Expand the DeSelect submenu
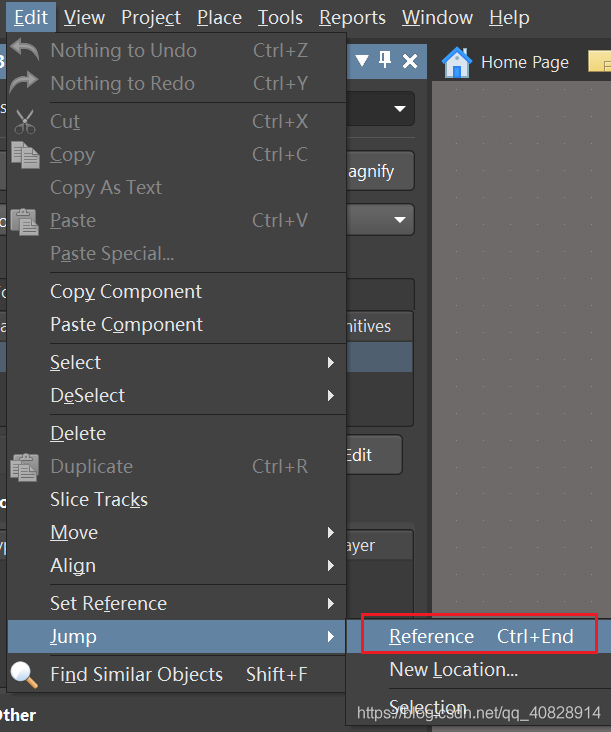This screenshot has width=611, height=732. click(x=176, y=396)
